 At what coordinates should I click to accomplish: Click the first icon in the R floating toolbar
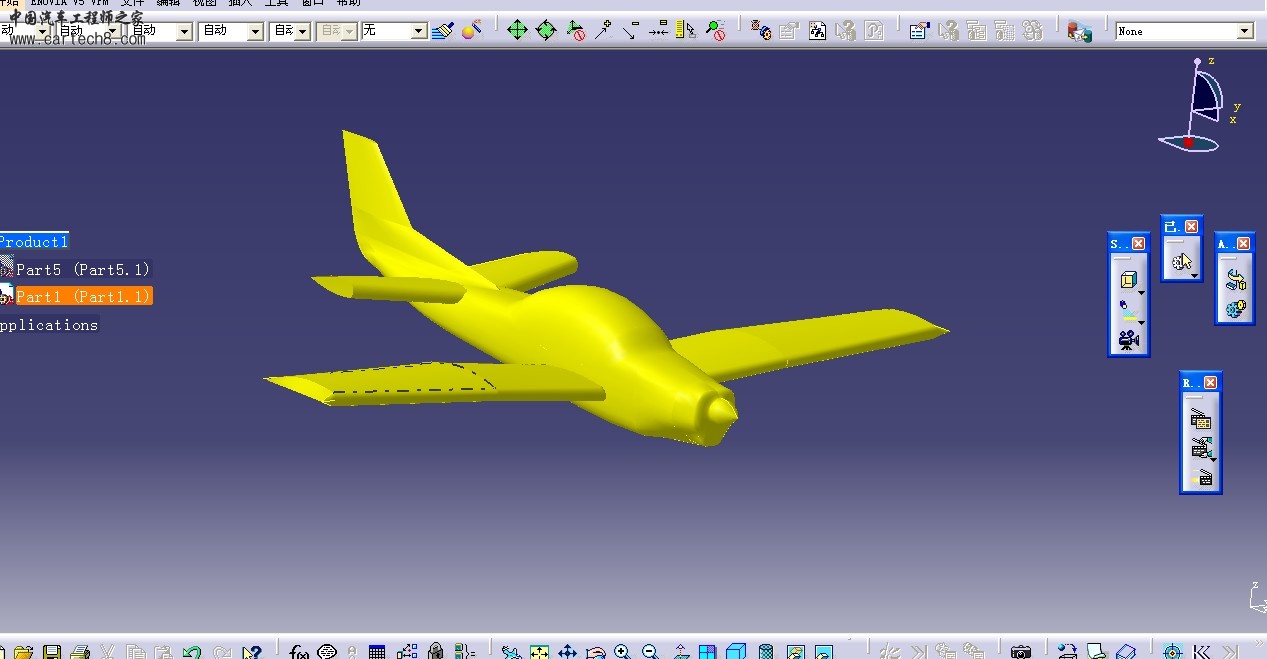[1201, 420]
